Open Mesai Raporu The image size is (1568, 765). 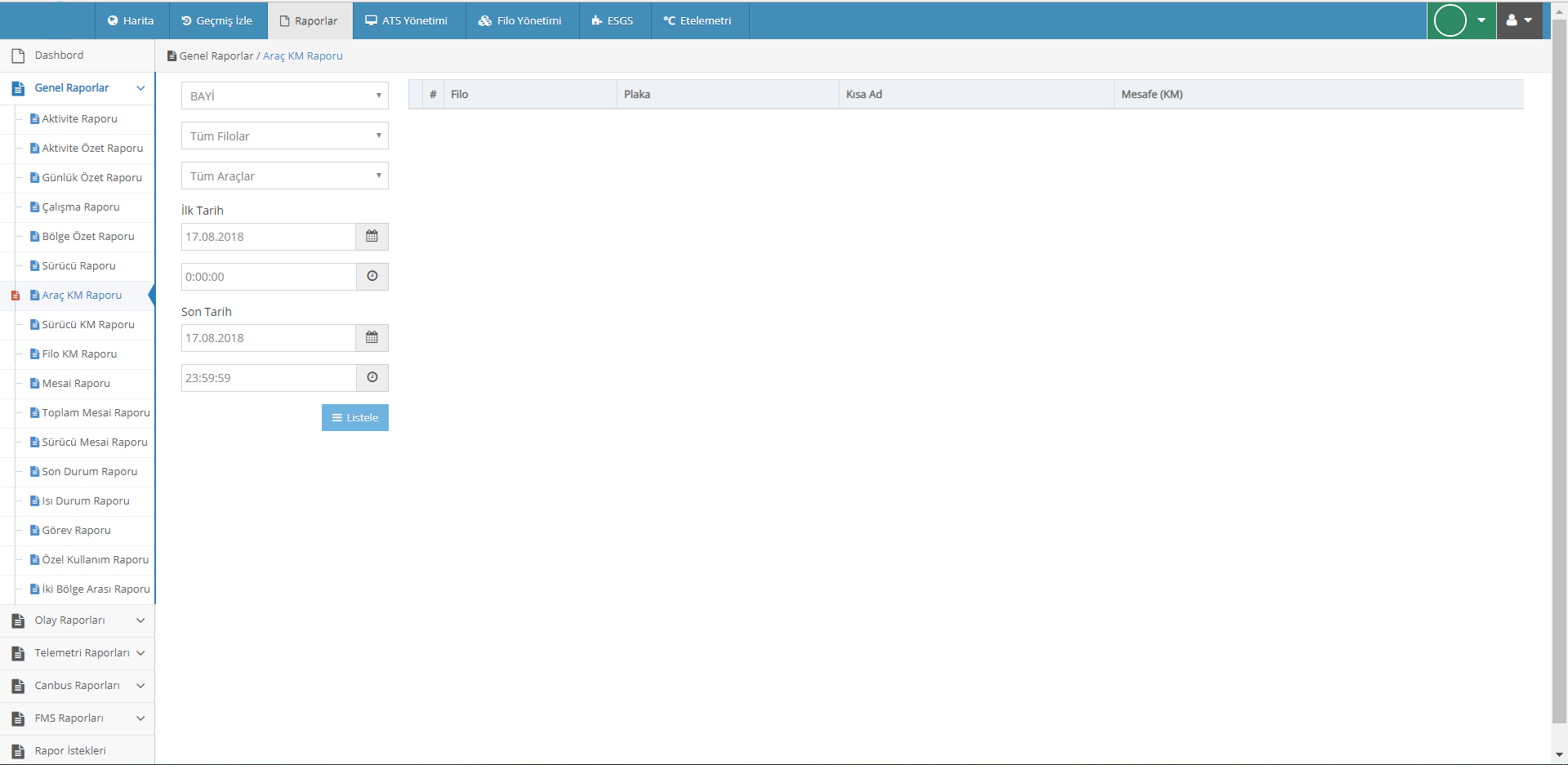point(76,384)
